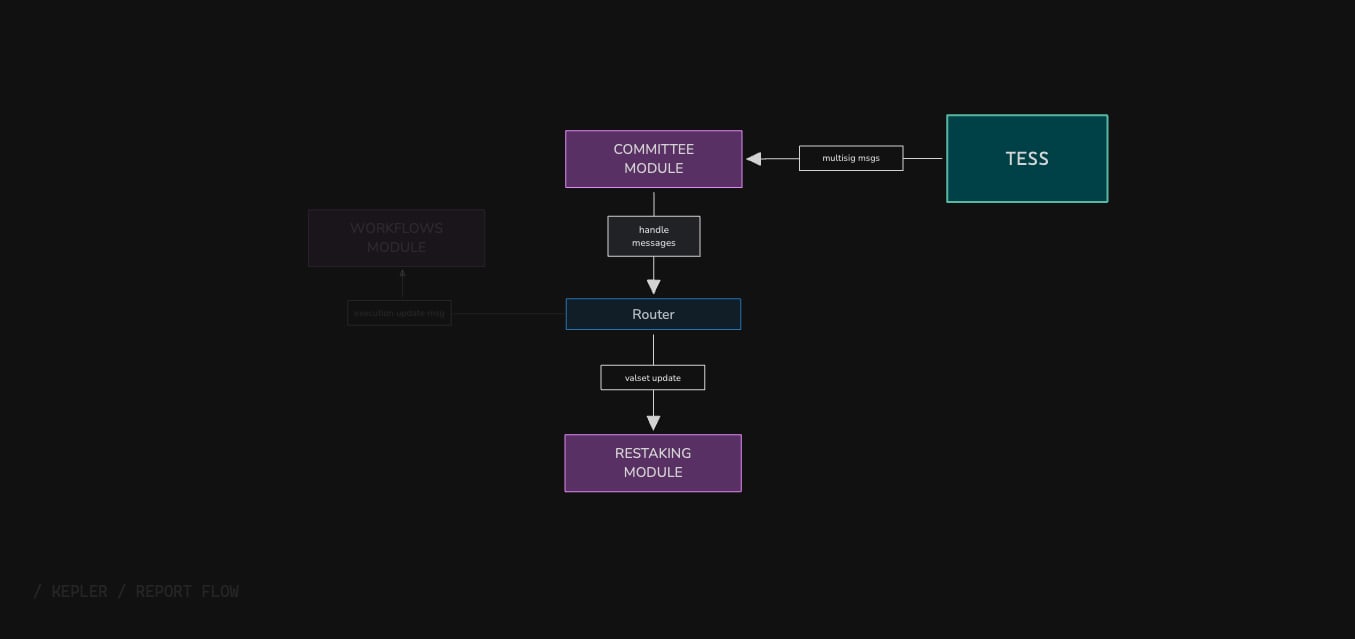This screenshot has width=1355, height=639.
Task: Click the dimmed "execution update msg" label
Action: (400, 313)
